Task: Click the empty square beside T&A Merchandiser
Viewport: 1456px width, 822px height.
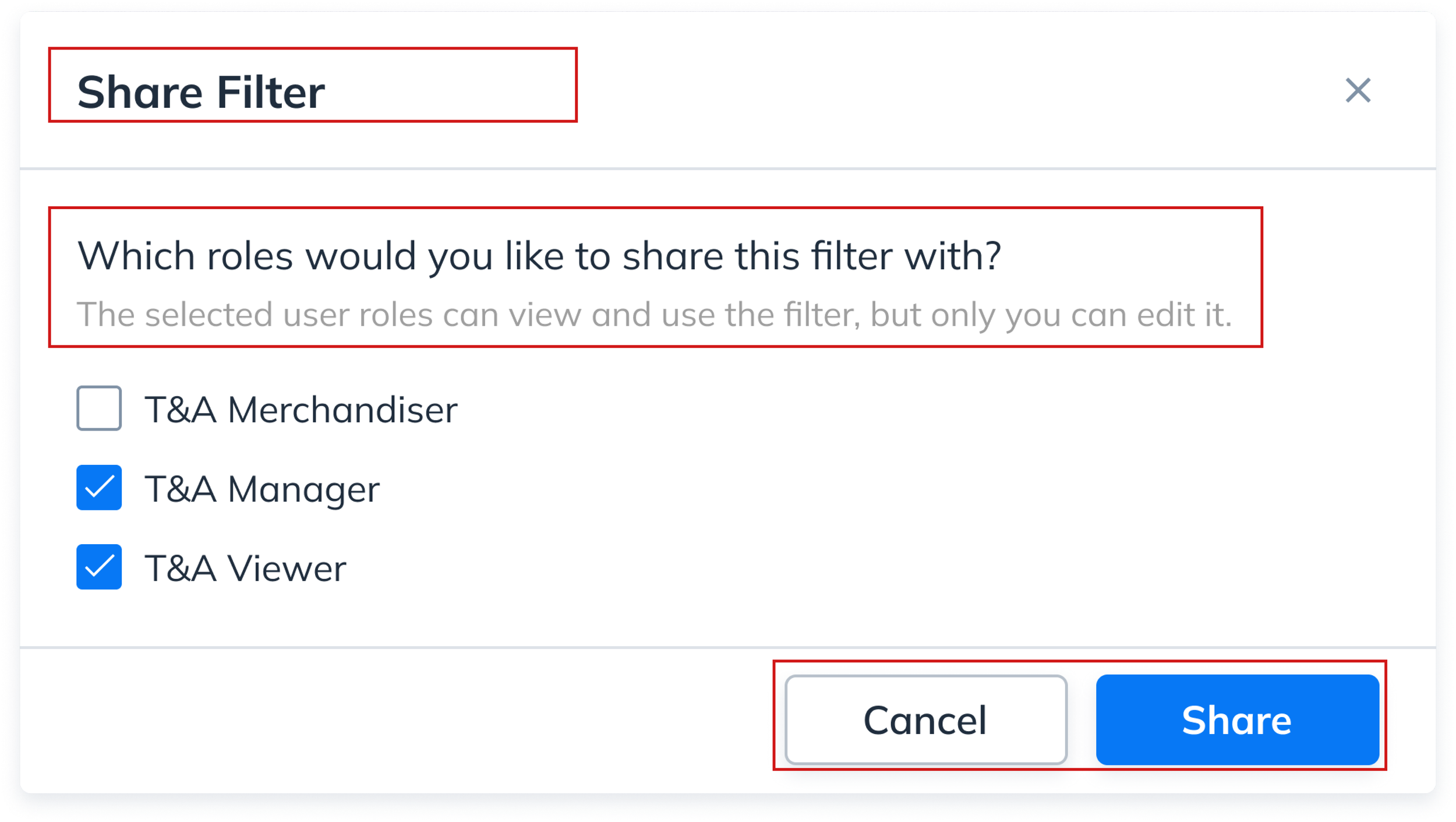Action: point(99,408)
